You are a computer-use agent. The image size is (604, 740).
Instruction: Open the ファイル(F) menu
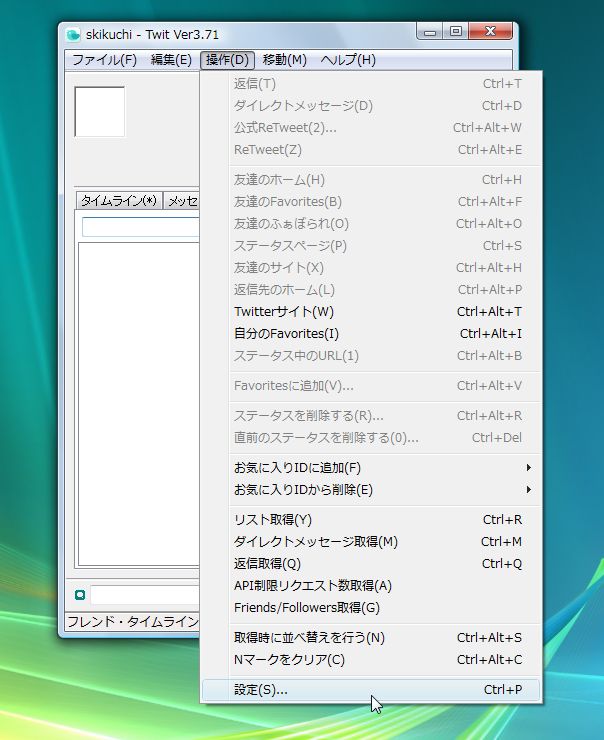(x=104, y=60)
